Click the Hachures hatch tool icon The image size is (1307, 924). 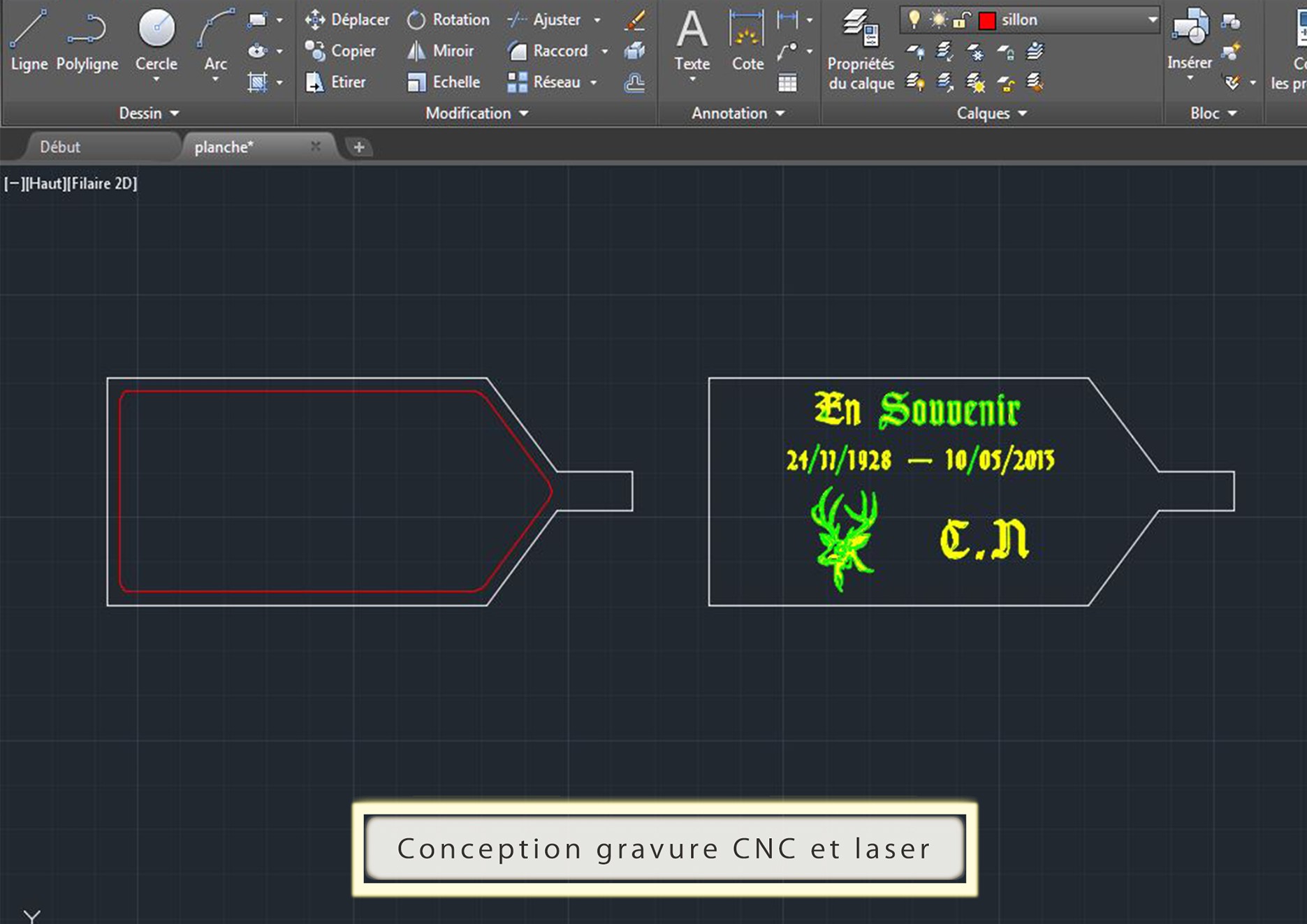click(258, 82)
